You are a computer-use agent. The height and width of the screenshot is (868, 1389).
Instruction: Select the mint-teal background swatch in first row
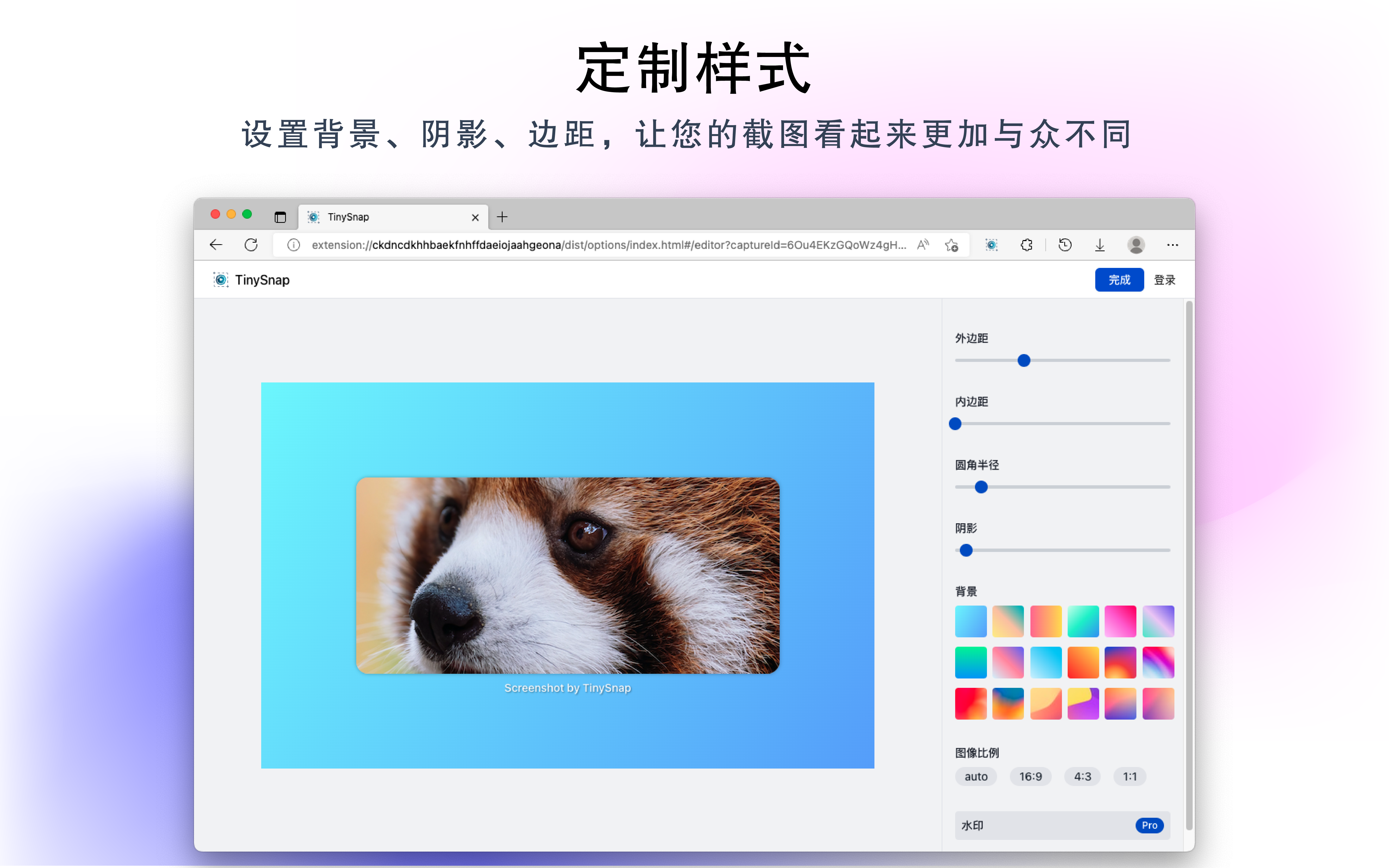point(1083,621)
